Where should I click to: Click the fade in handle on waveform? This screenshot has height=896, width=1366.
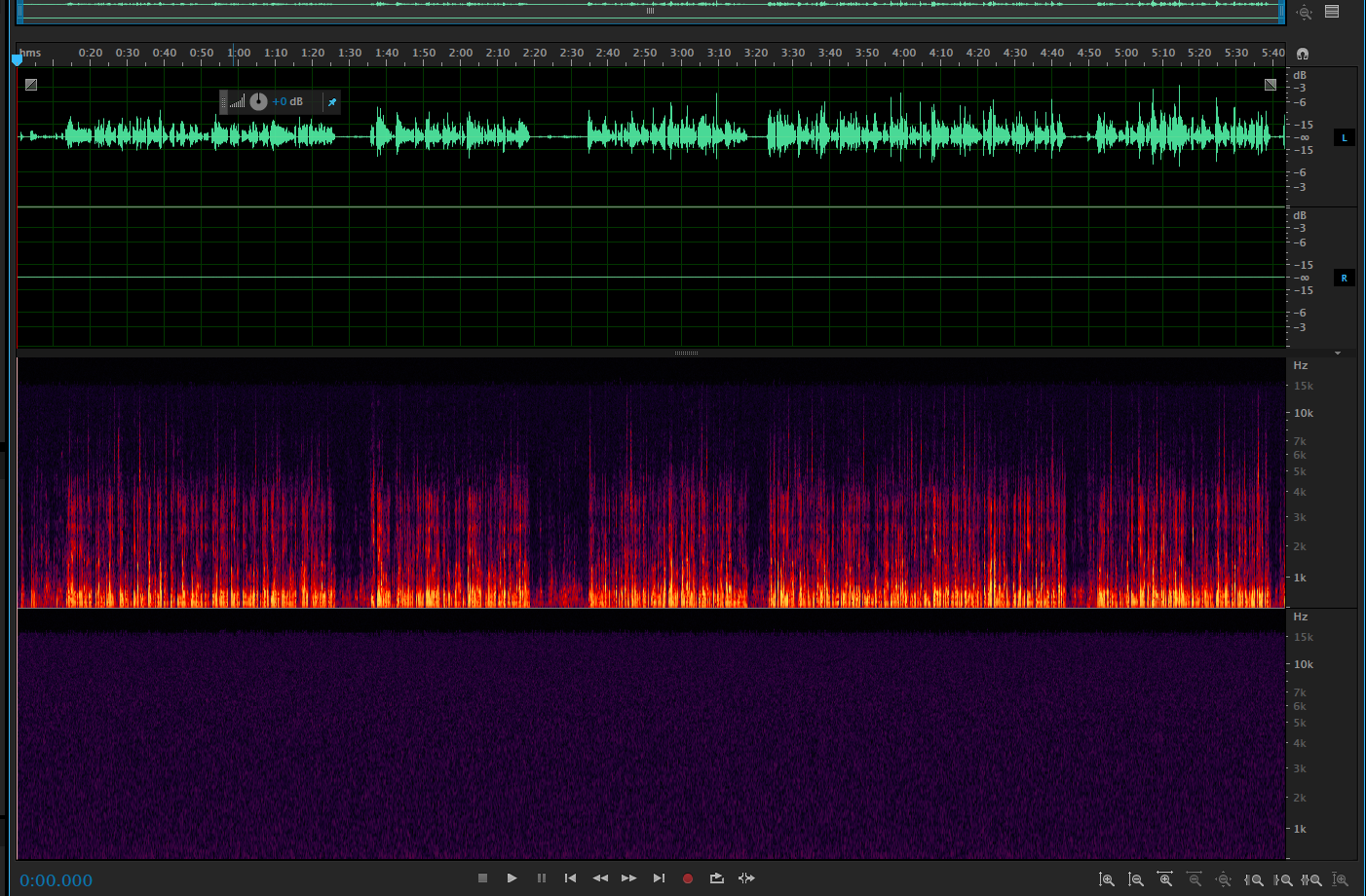point(31,85)
